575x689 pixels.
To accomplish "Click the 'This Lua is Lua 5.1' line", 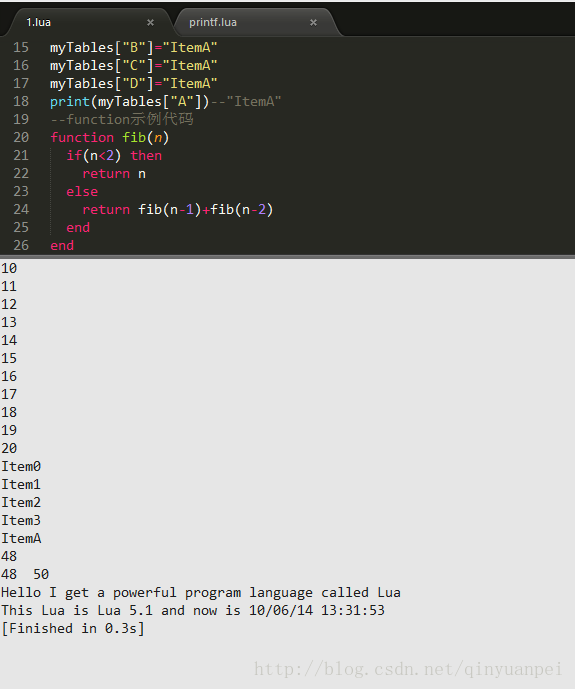I will 193,611.
